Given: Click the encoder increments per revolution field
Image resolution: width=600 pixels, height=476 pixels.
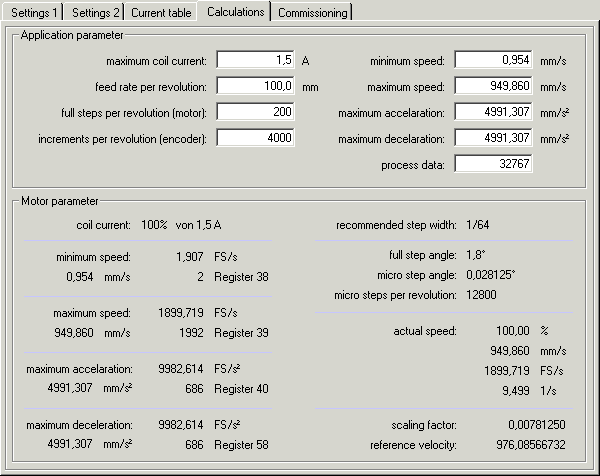Looking at the screenshot, I should [255, 138].
